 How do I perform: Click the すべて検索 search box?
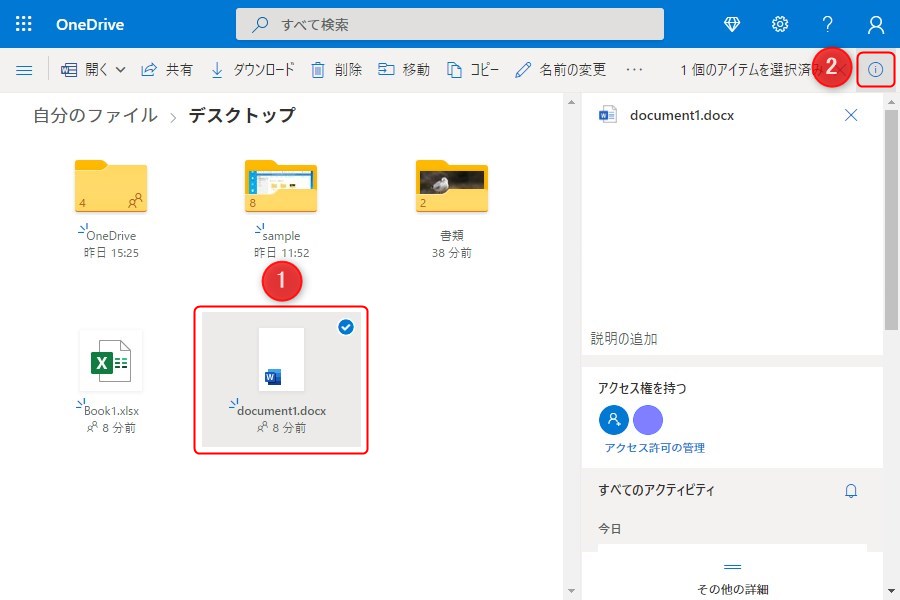tap(450, 24)
